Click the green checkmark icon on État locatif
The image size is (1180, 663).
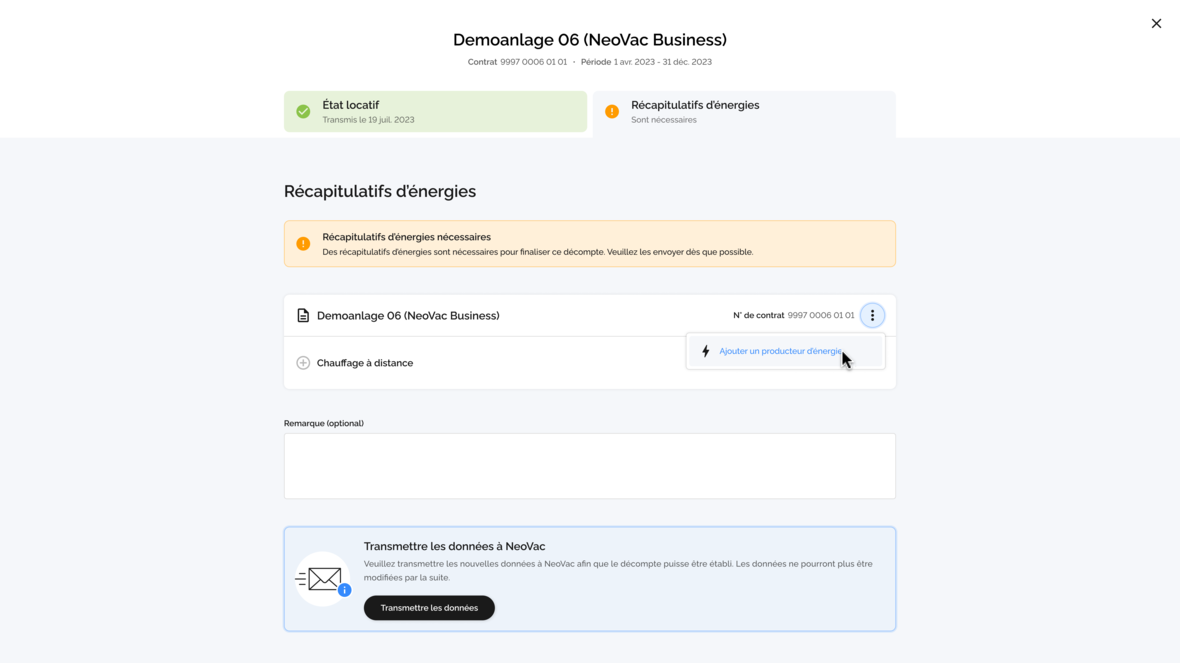(x=303, y=111)
